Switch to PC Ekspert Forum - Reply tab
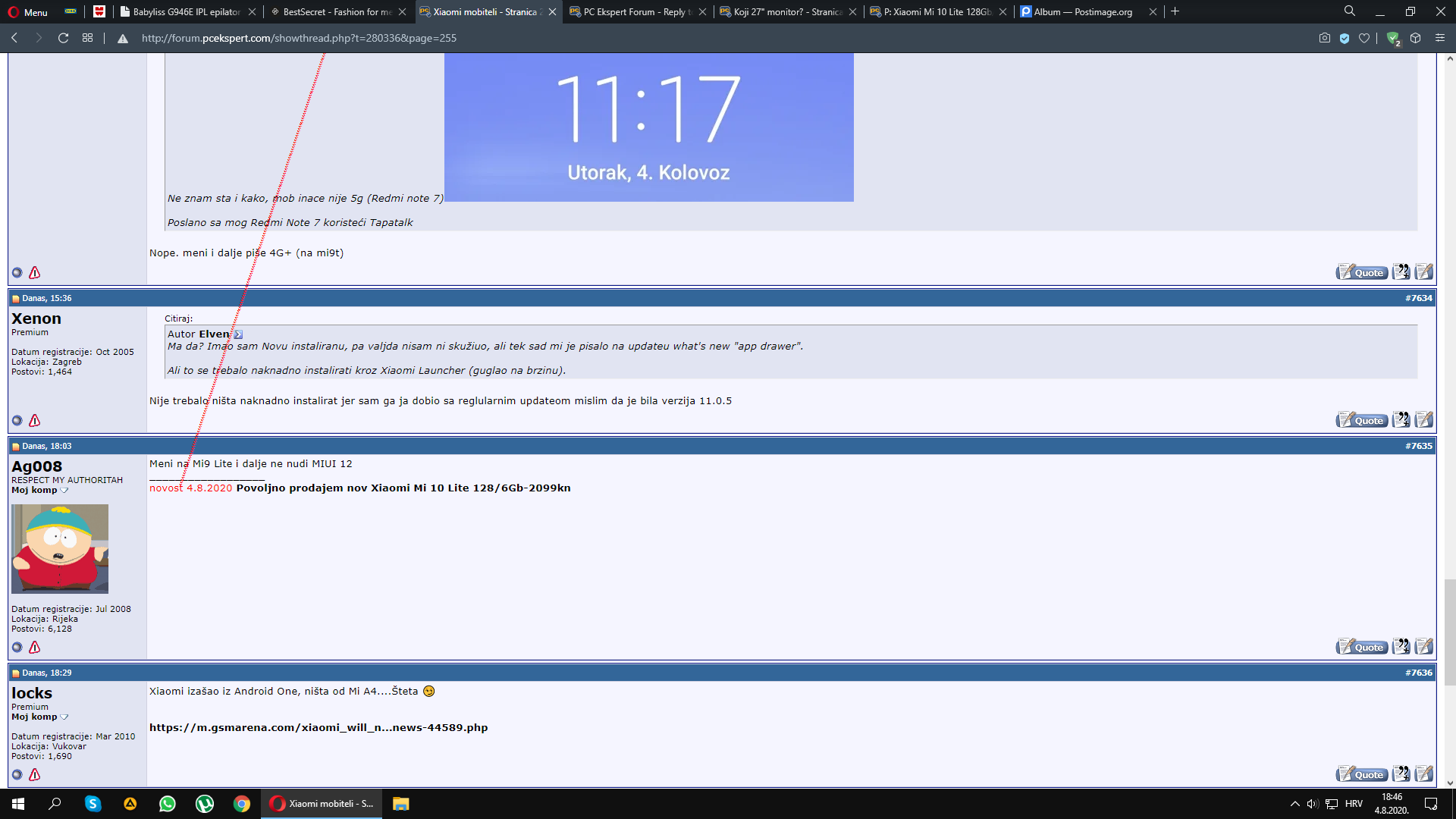 pyautogui.click(x=637, y=12)
